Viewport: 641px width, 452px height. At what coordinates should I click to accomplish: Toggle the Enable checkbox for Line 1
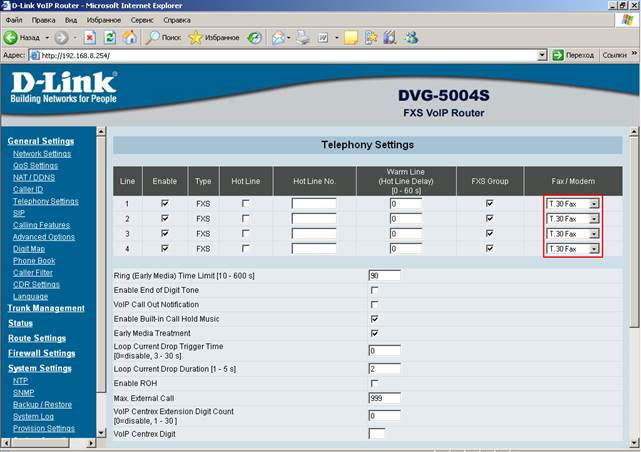pyautogui.click(x=163, y=203)
